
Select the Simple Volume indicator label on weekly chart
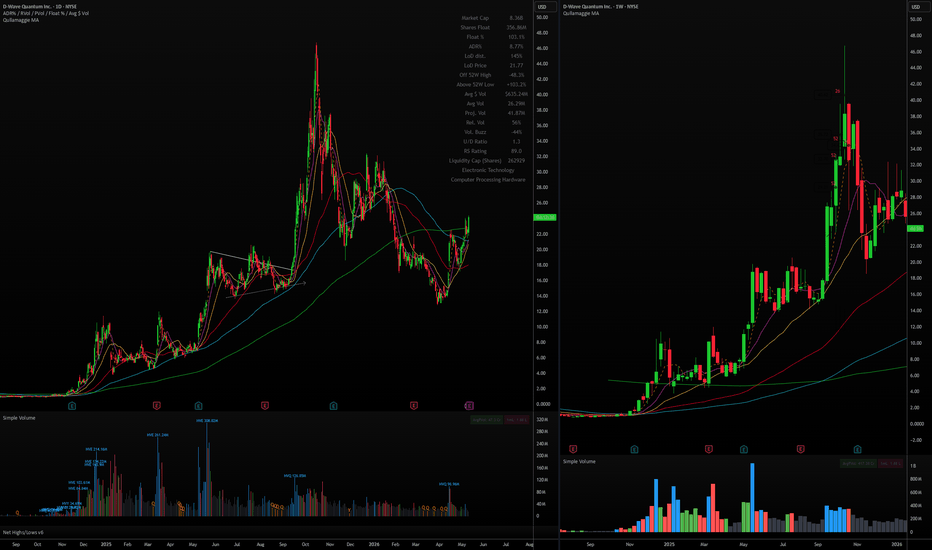point(580,461)
